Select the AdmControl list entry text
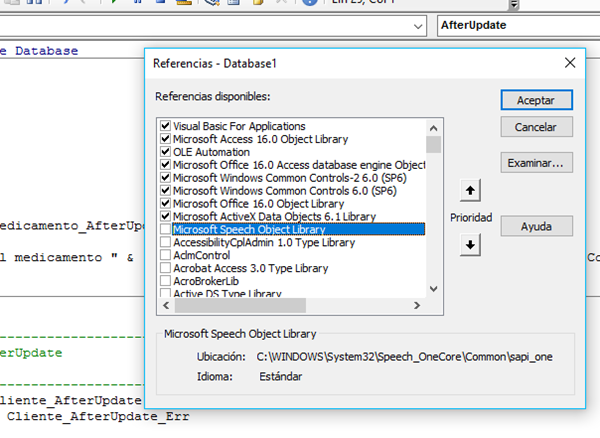This screenshot has height=438, width=600. (x=202, y=255)
